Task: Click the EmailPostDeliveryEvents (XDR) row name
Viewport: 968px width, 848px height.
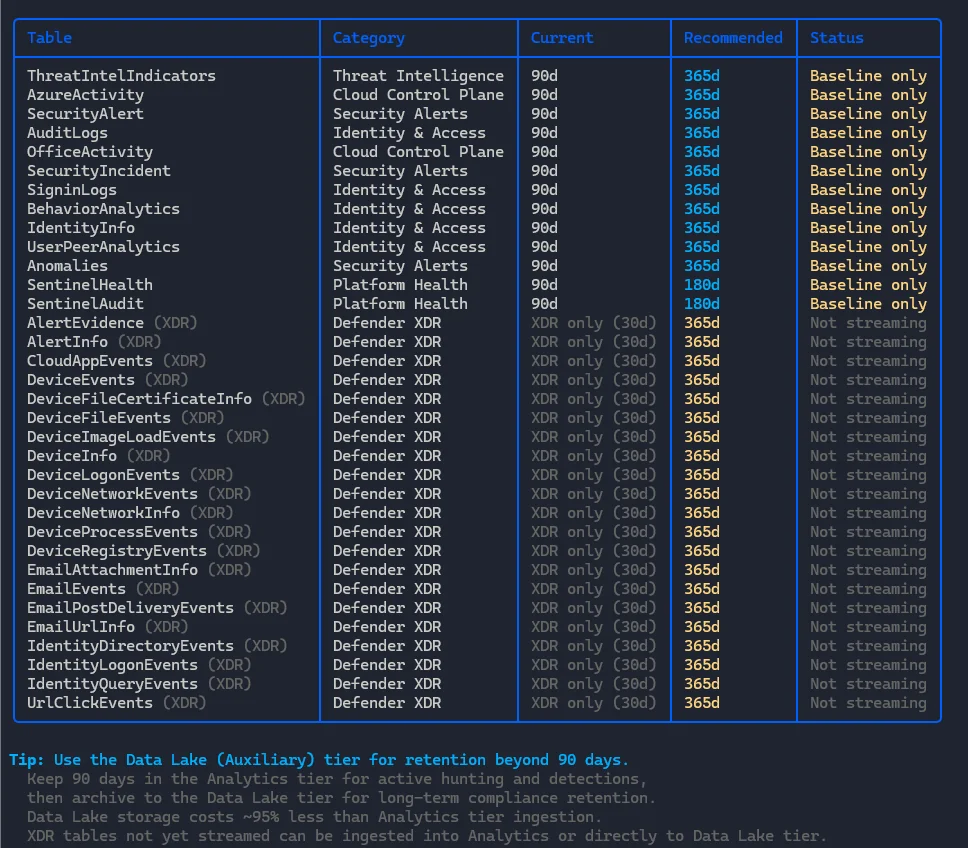Action: coord(157,608)
